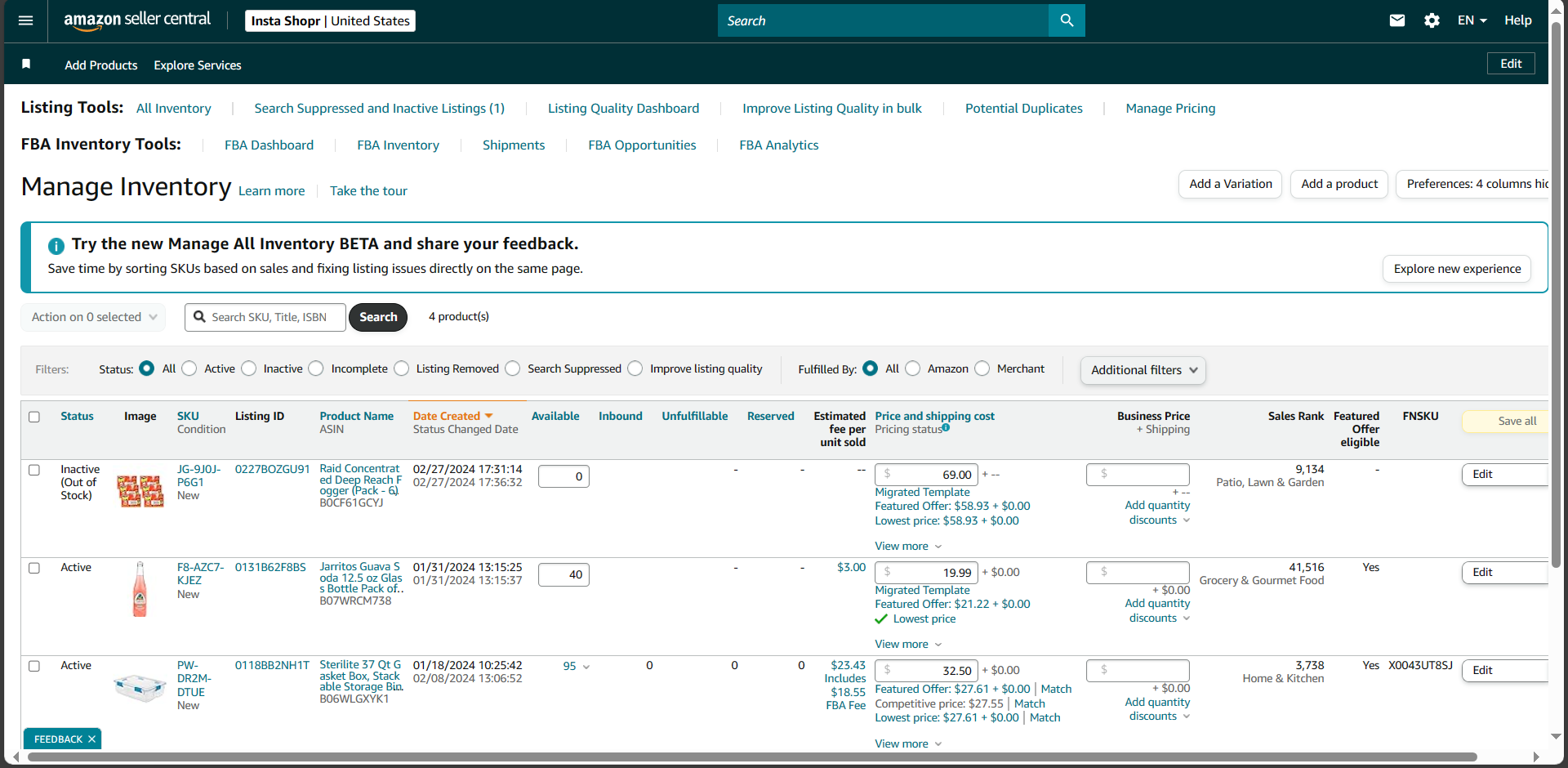Check the Raid fogger row checkbox
The image size is (1568, 768).
34,470
